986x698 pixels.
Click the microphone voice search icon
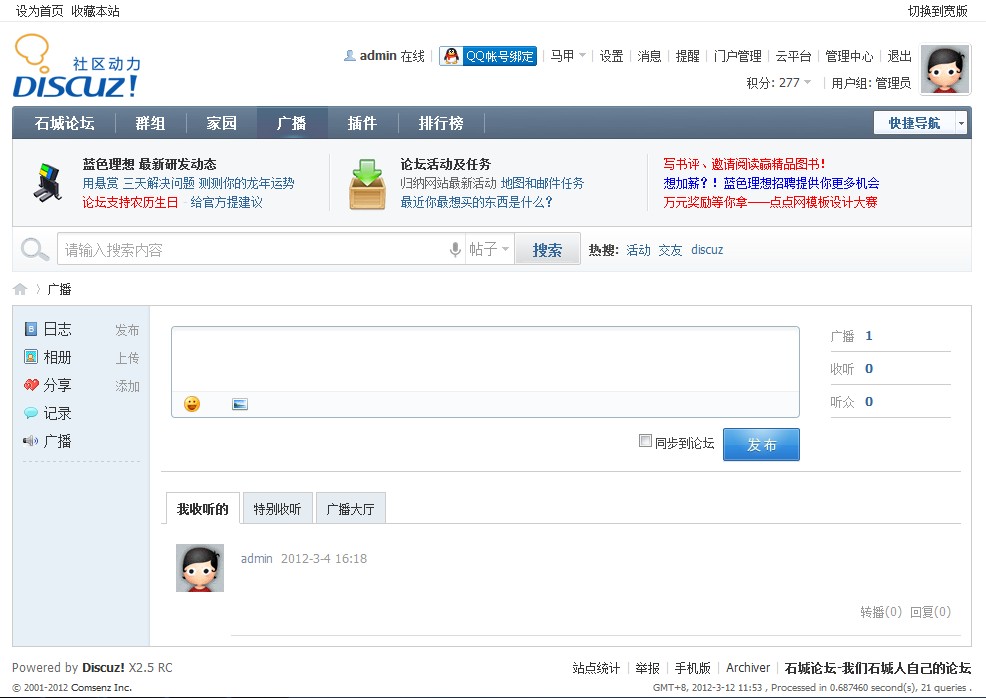(455, 250)
